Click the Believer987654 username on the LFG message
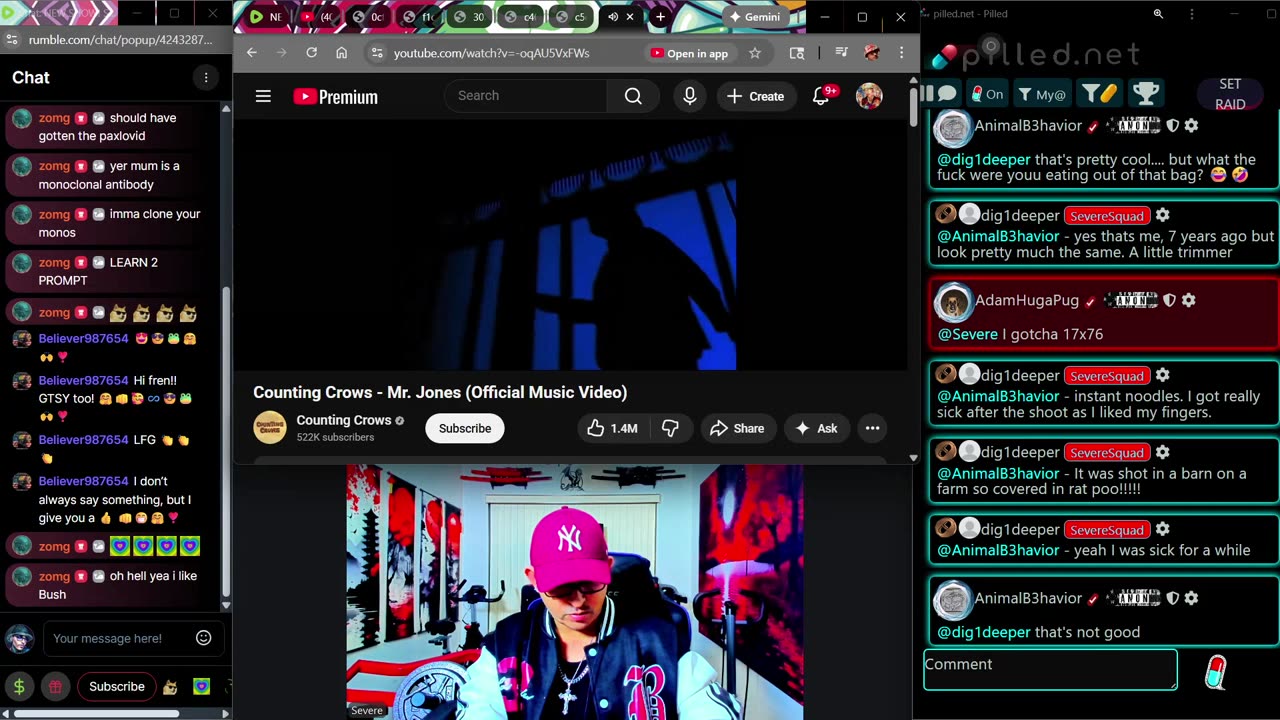 coord(83,440)
